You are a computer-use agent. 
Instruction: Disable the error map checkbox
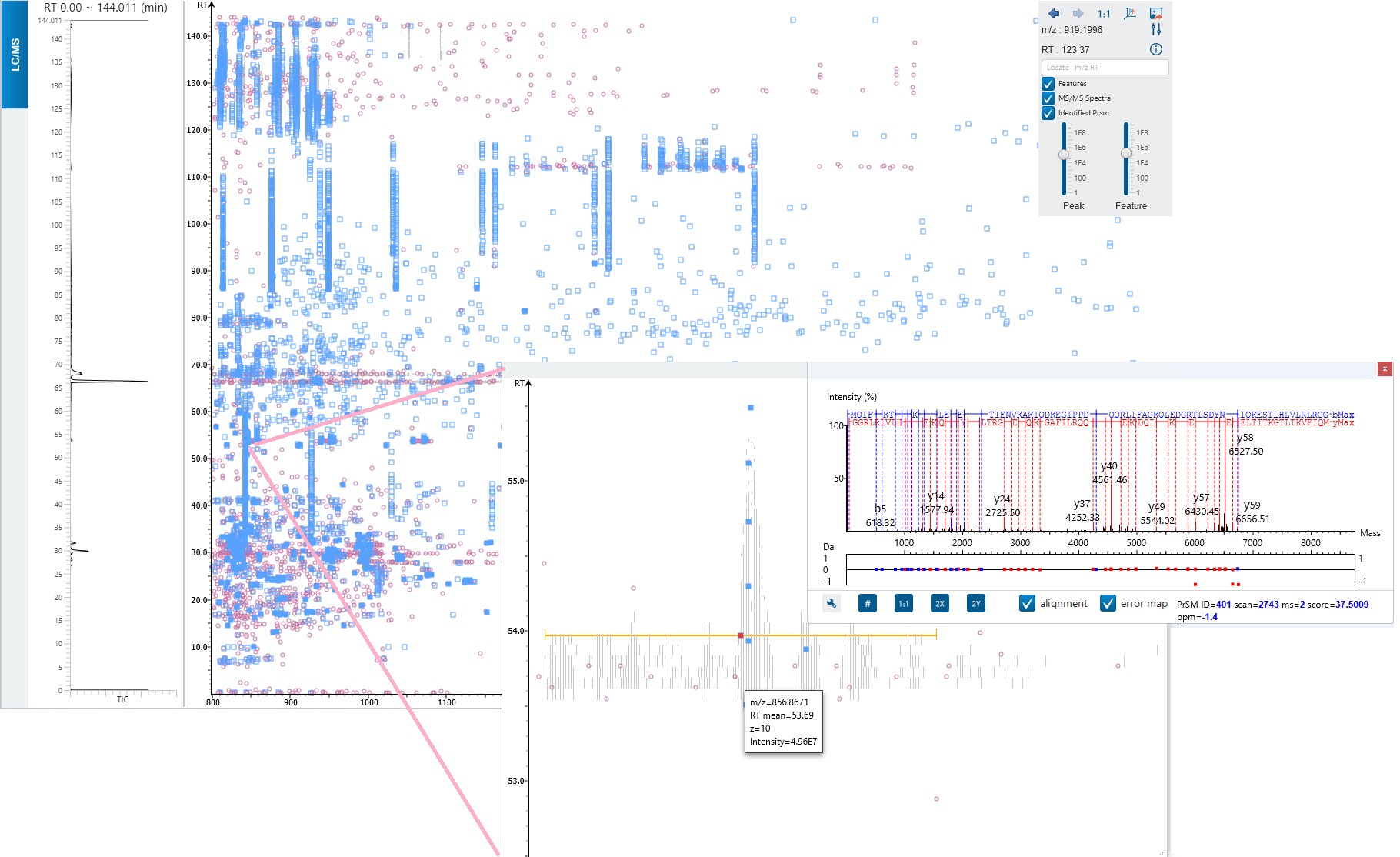(x=1108, y=604)
